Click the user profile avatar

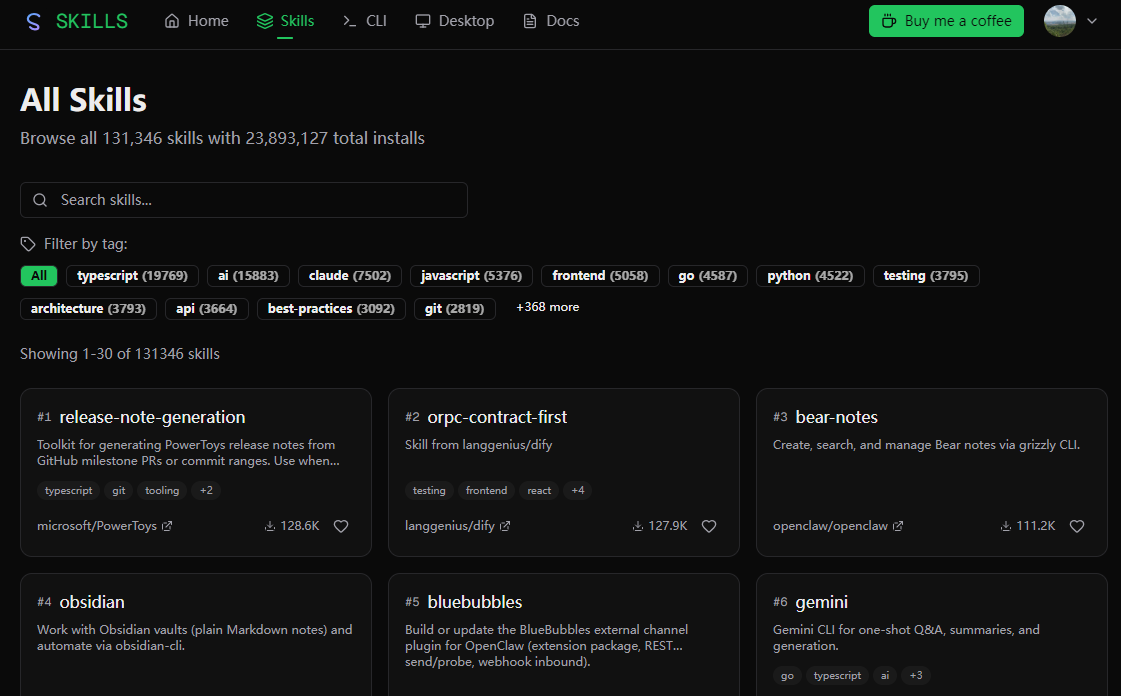(x=1059, y=21)
